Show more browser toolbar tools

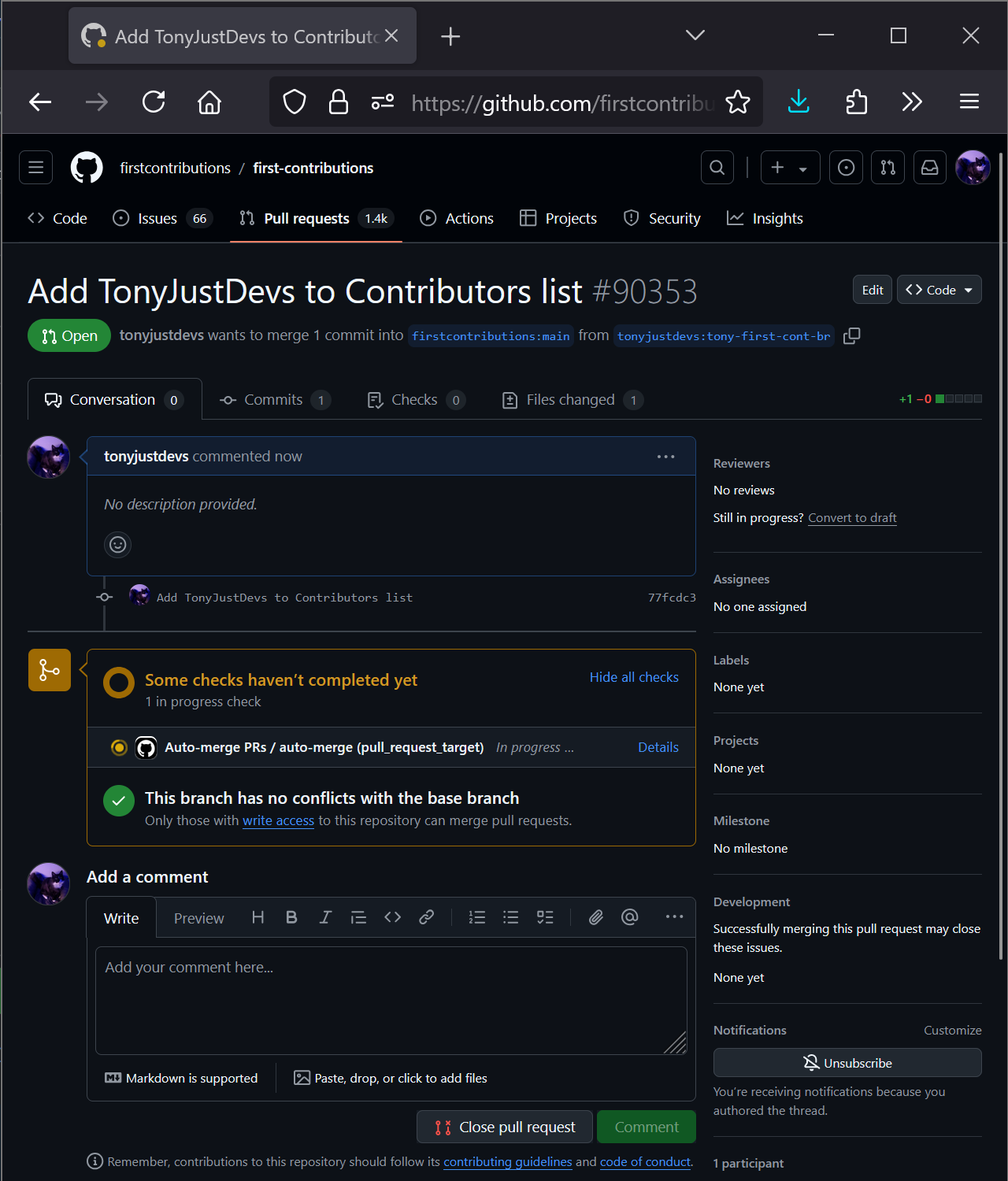click(x=912, y=102)
